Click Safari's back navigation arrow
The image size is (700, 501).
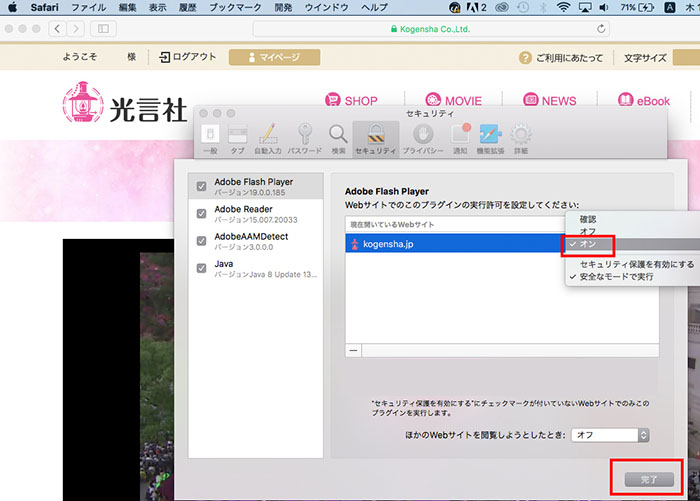[x=57, y=29]
